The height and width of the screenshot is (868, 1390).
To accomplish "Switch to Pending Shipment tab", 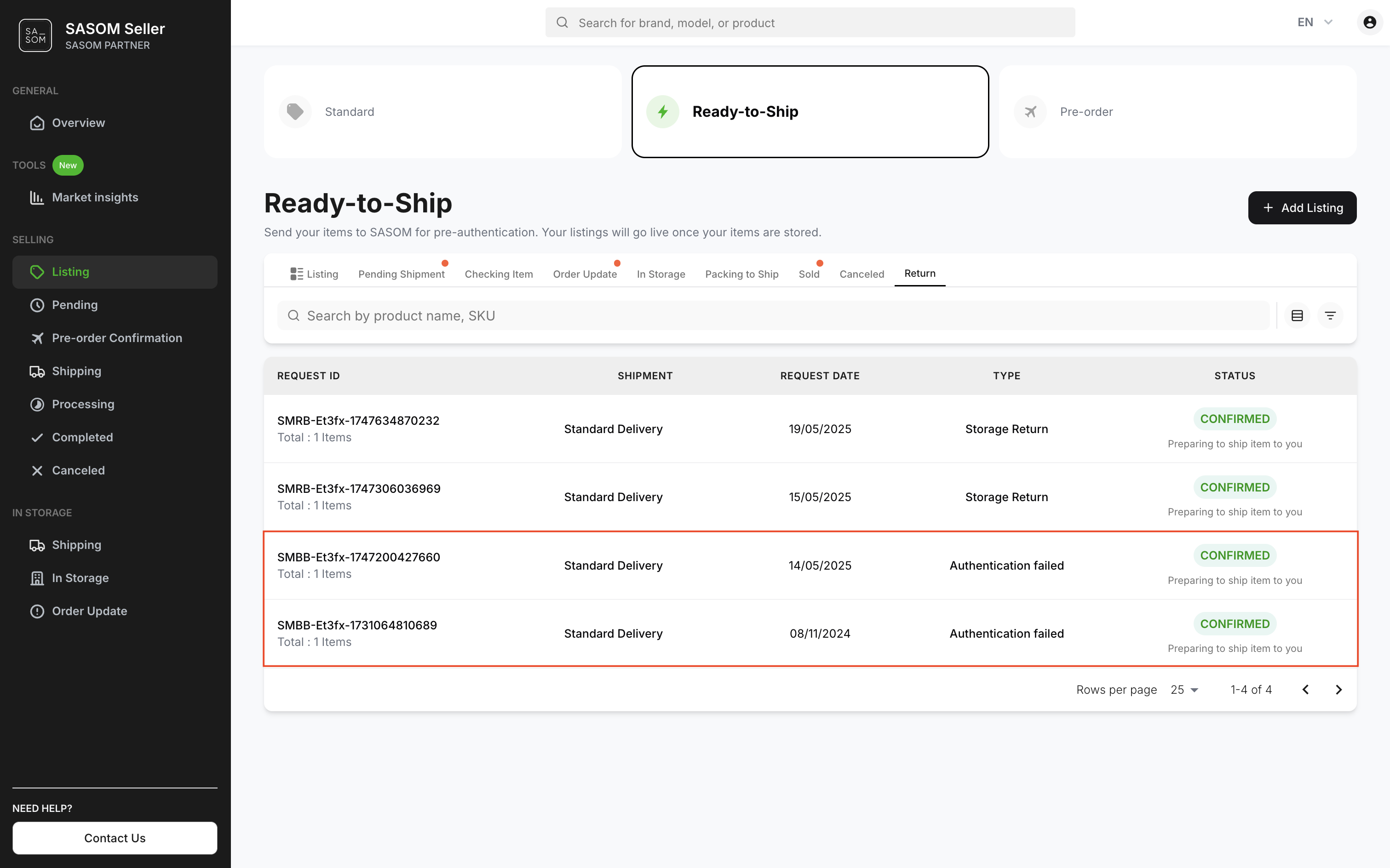I will click(x=401, y=274).
